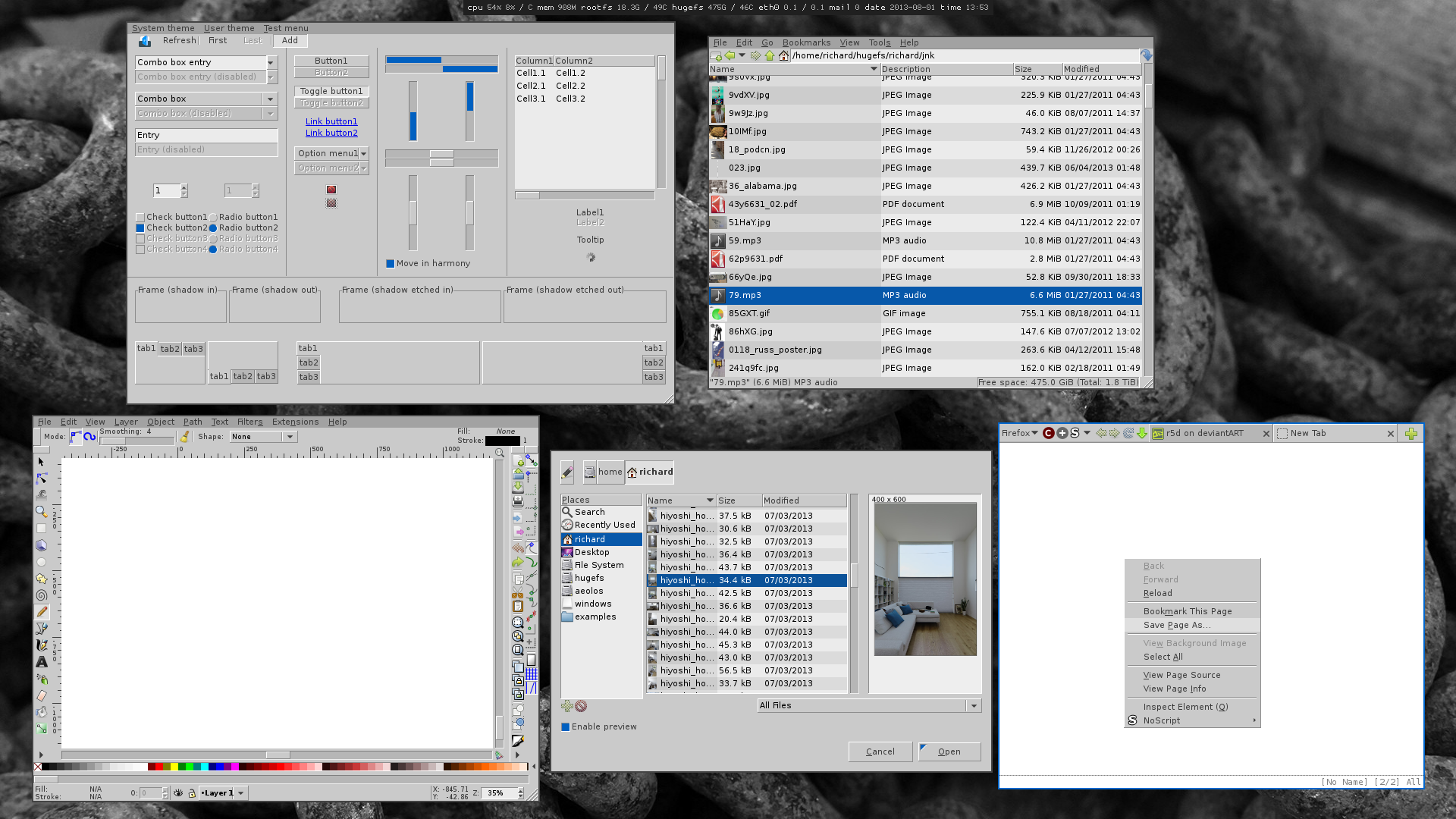Toggle layer visibility eye in Inkscape status bar
This screenshot has width=1456, height=819.
click(178, 793)
